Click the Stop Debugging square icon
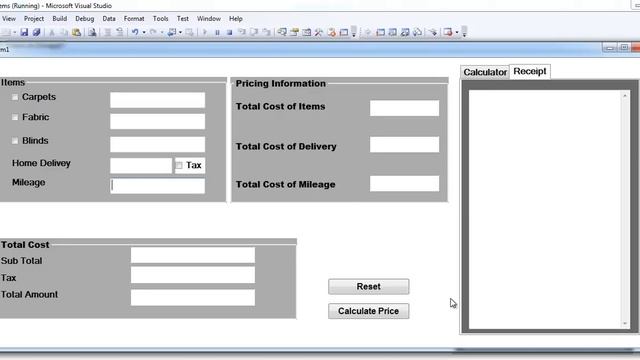Image resolution: width=640 pixels, height=360 pixels. [229, 32]
